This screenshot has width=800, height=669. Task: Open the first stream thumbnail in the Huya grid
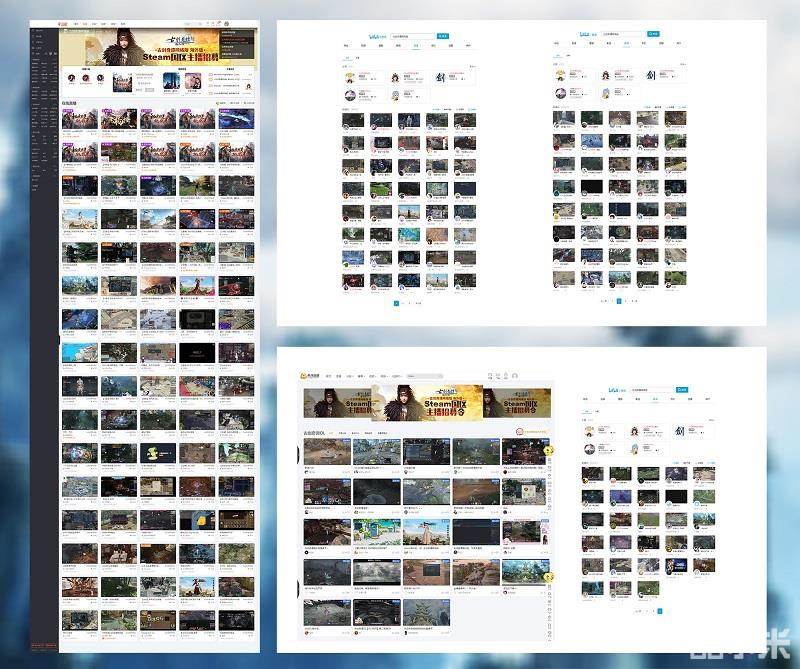pos(326,450)
